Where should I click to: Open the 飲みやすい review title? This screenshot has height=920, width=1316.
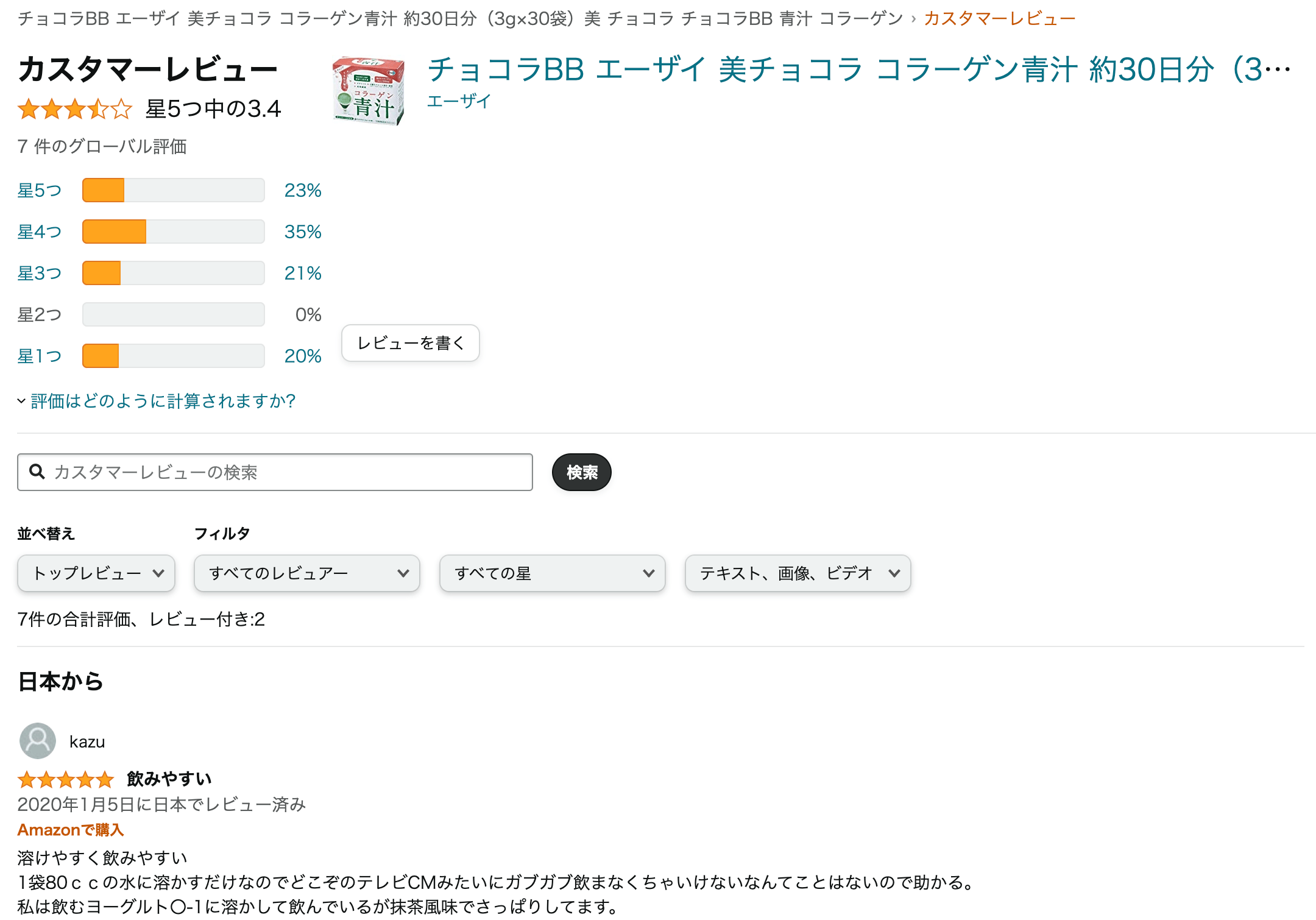[169, 779]
